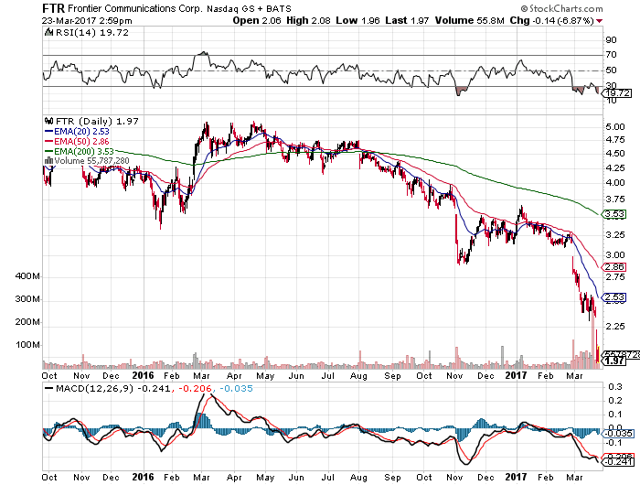Click the red down-arrow beside Chg value
640x485 pixels.
click(x=599, y=21)
